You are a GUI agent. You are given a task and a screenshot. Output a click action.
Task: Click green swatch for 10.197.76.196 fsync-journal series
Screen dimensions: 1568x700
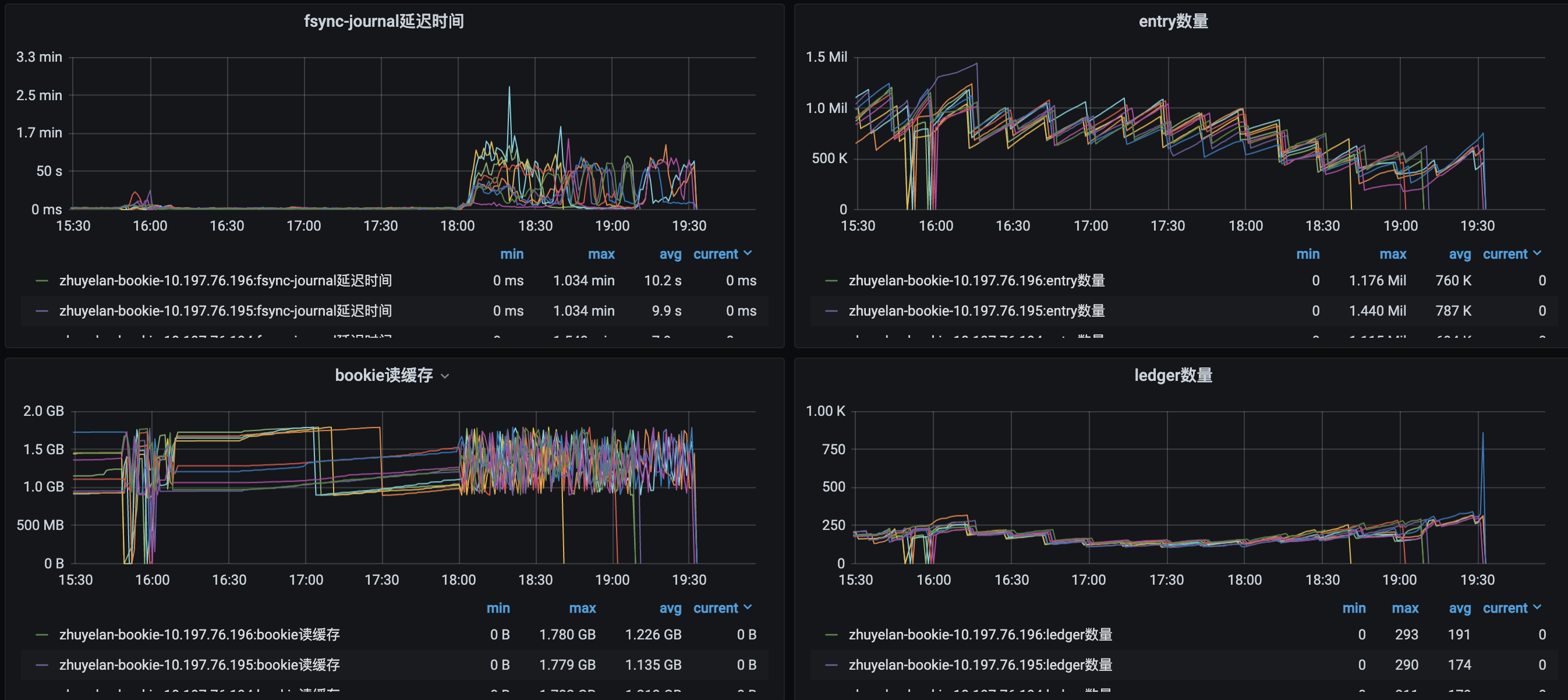41,281
